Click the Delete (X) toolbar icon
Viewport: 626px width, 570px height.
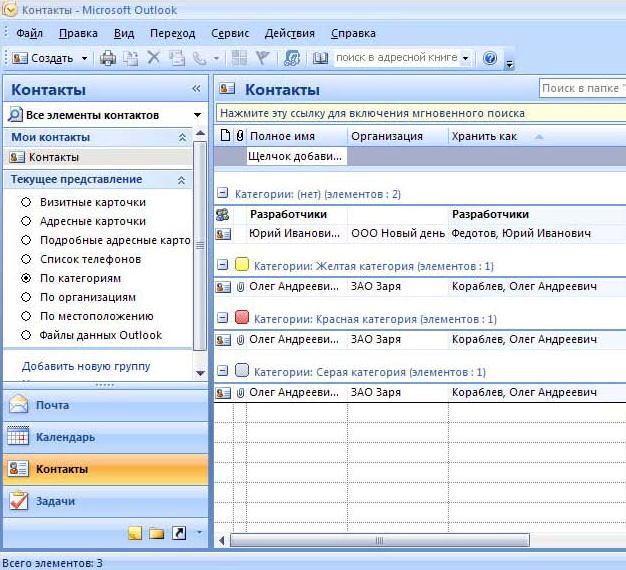(x=153, y=58)
